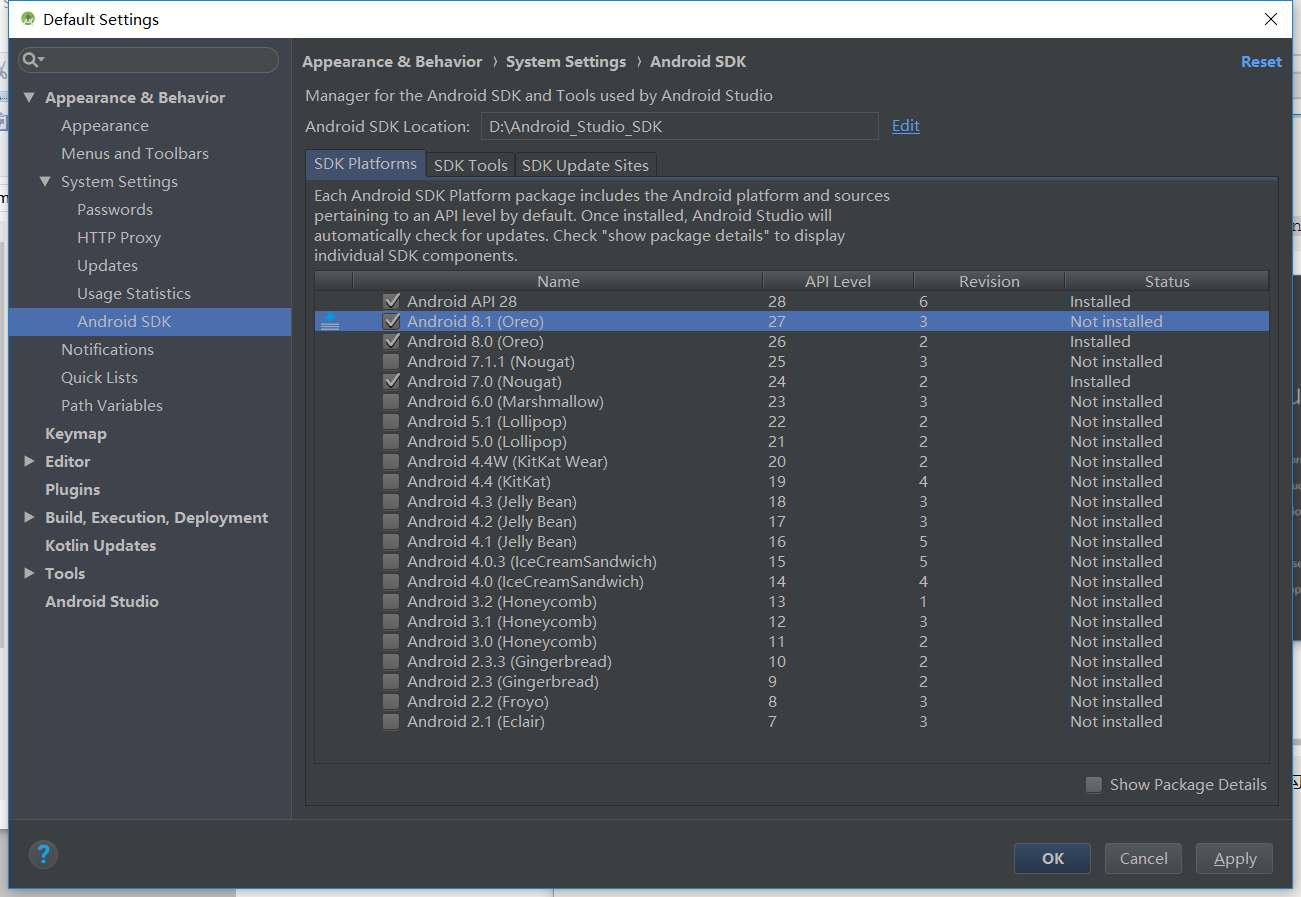Uncheck the Android API 28 checkbox
This screenshot has width=1301, height=897.
(391, 301)
